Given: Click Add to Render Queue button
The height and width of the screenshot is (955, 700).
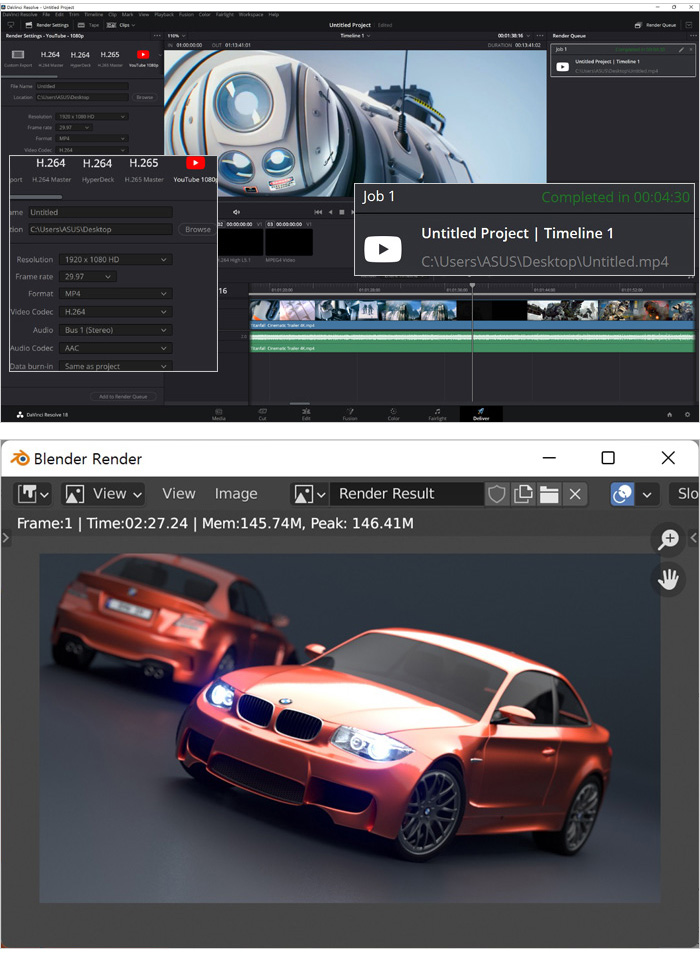Looking at the screenshot, I should click(x=123, y=396).
